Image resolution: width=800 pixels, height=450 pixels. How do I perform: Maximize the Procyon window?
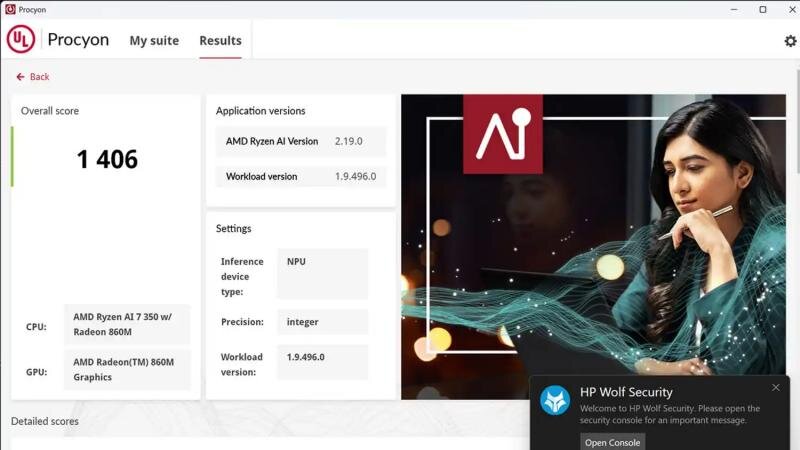[762, 9]
